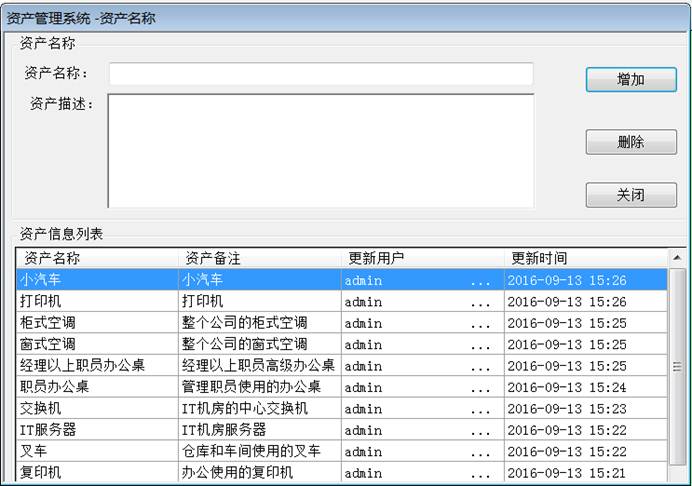Click the admin cell in 小汽车 row
692x486 pixels.
(423, 280)
